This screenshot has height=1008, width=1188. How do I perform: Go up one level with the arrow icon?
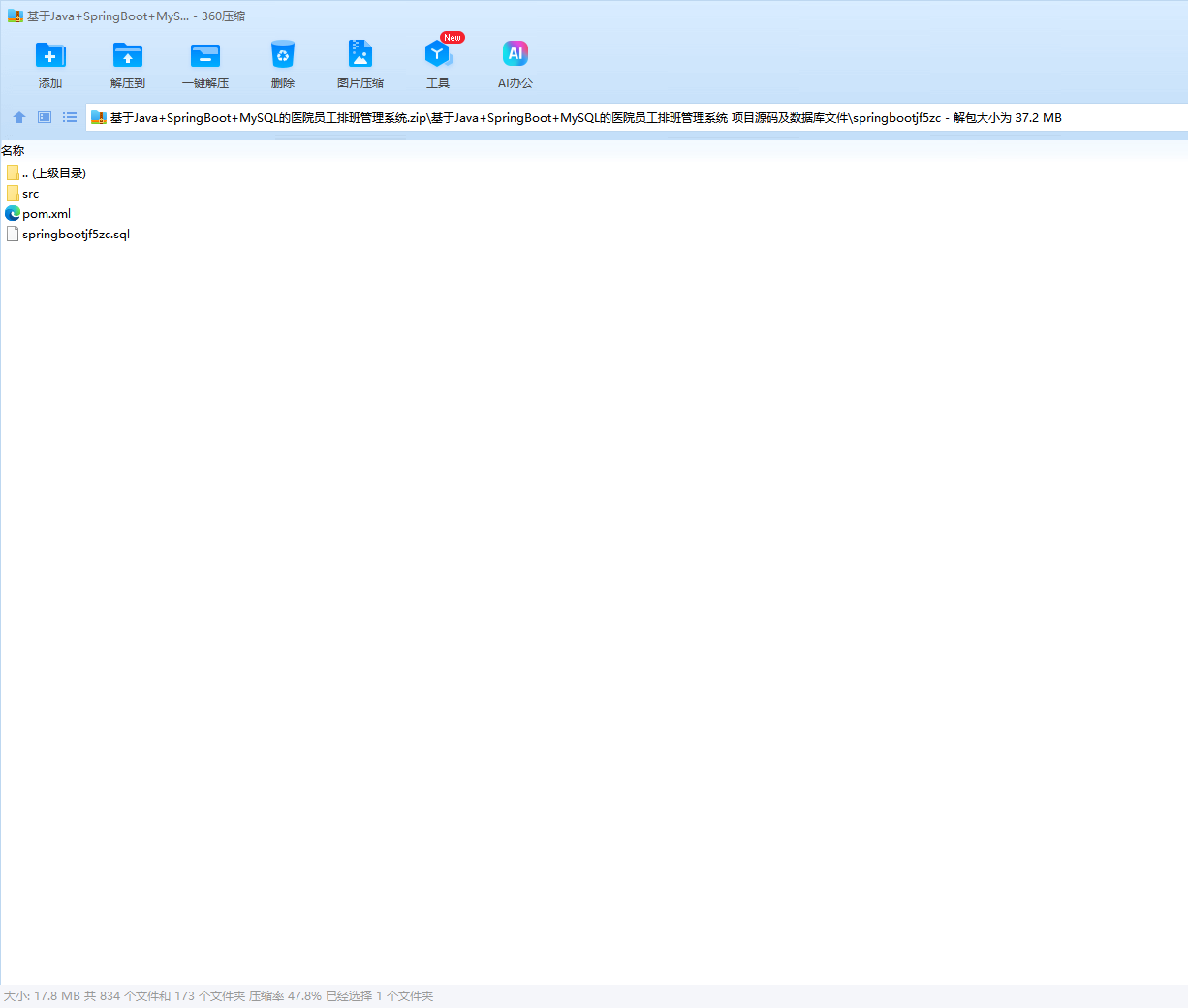pos(19,117)
